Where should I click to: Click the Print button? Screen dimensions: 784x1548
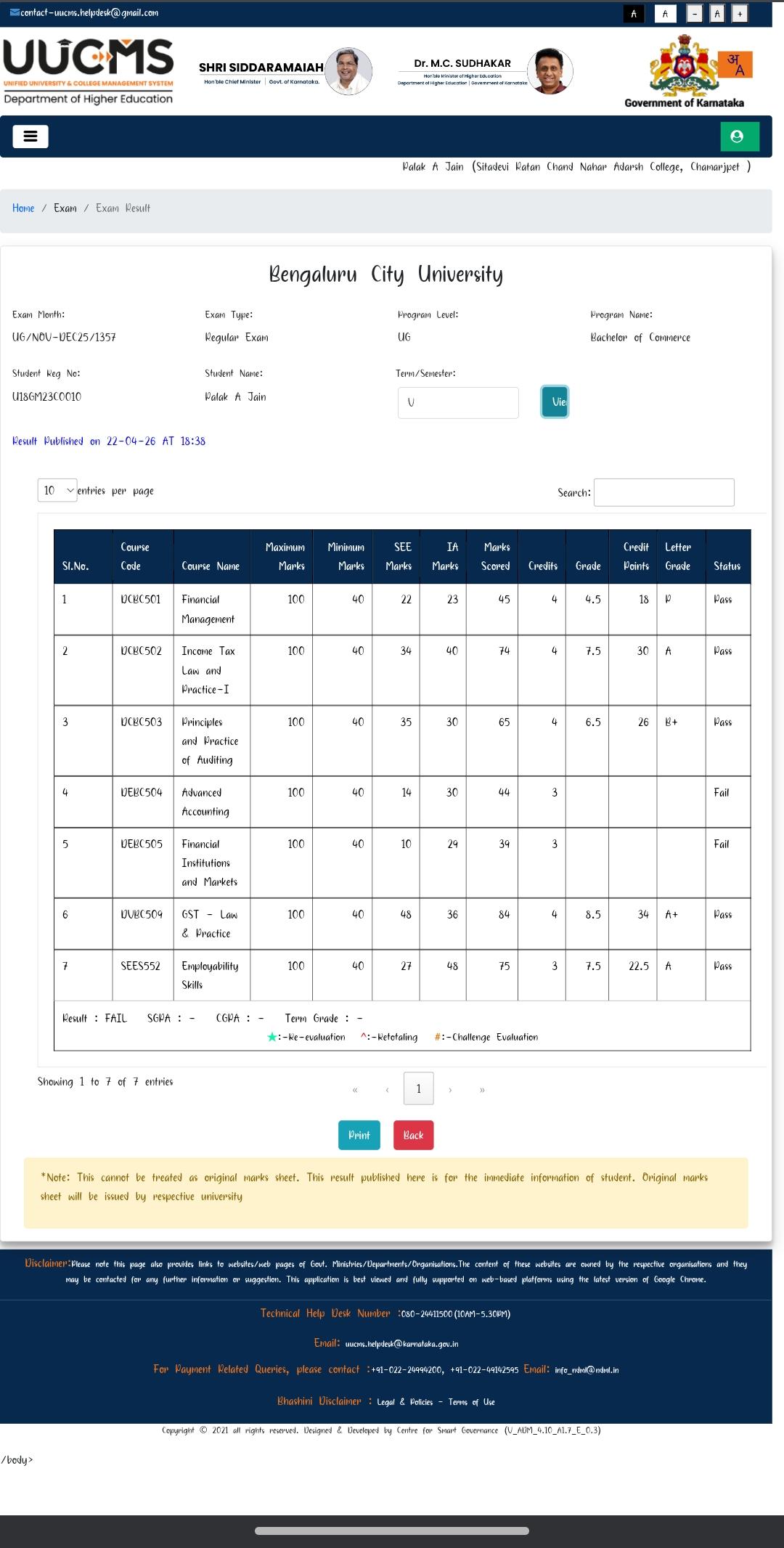[x=359, y=1135]
